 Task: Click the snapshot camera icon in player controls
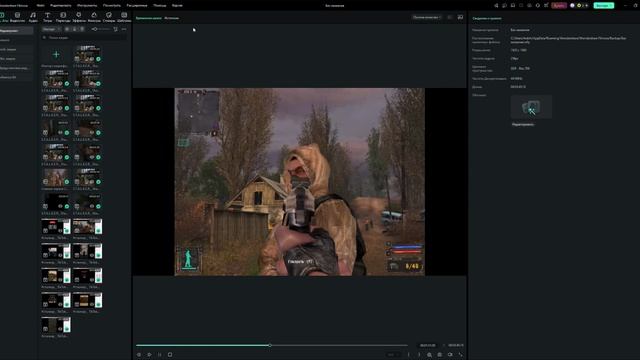coord(440,355)
